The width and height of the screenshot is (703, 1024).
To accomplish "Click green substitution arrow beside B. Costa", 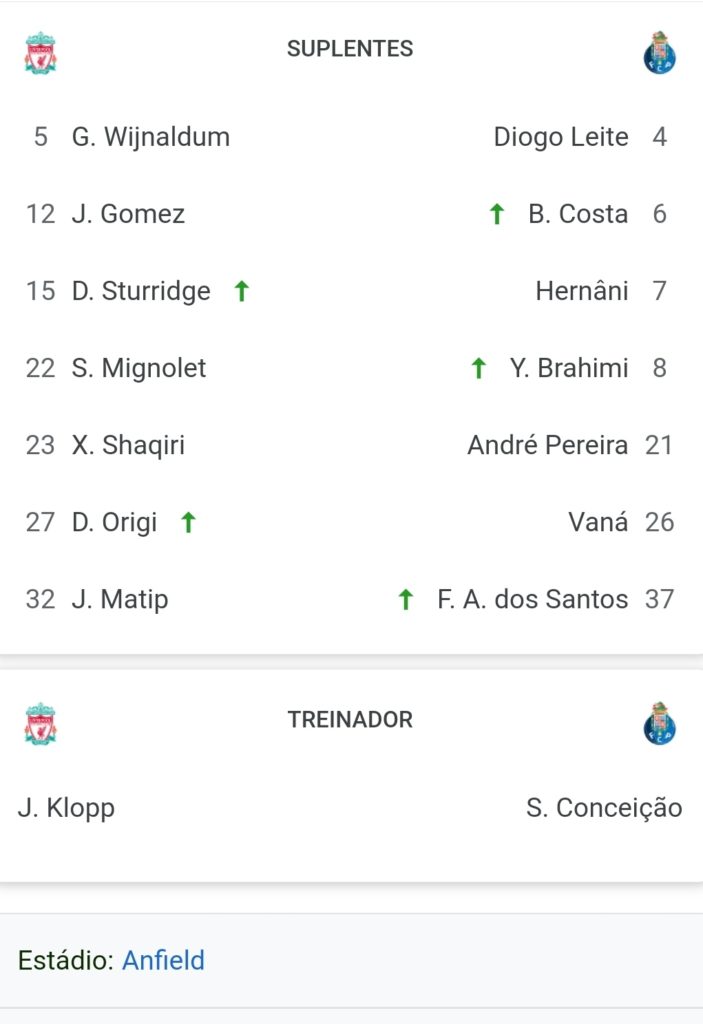I will (496, 214).
